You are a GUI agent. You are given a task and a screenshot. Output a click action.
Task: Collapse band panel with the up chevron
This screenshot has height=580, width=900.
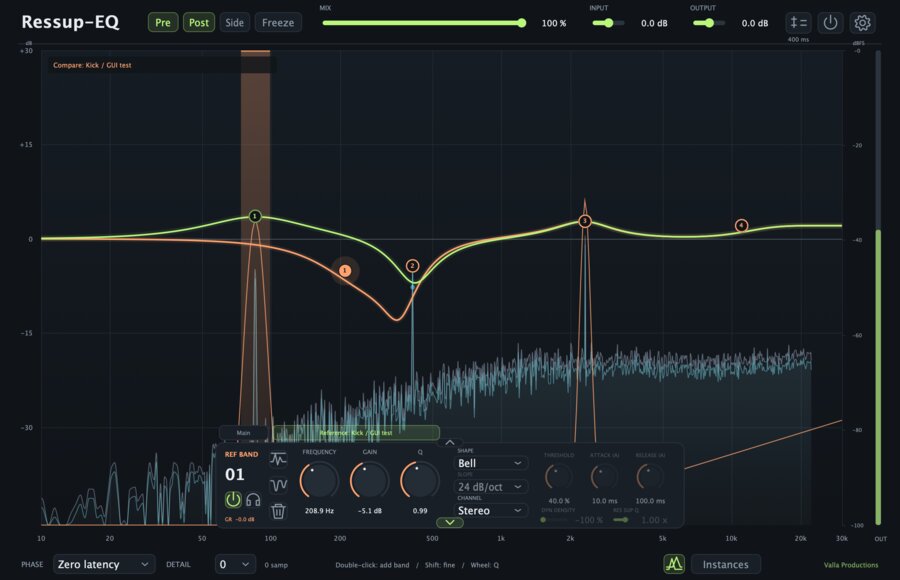tap(449, 443)
